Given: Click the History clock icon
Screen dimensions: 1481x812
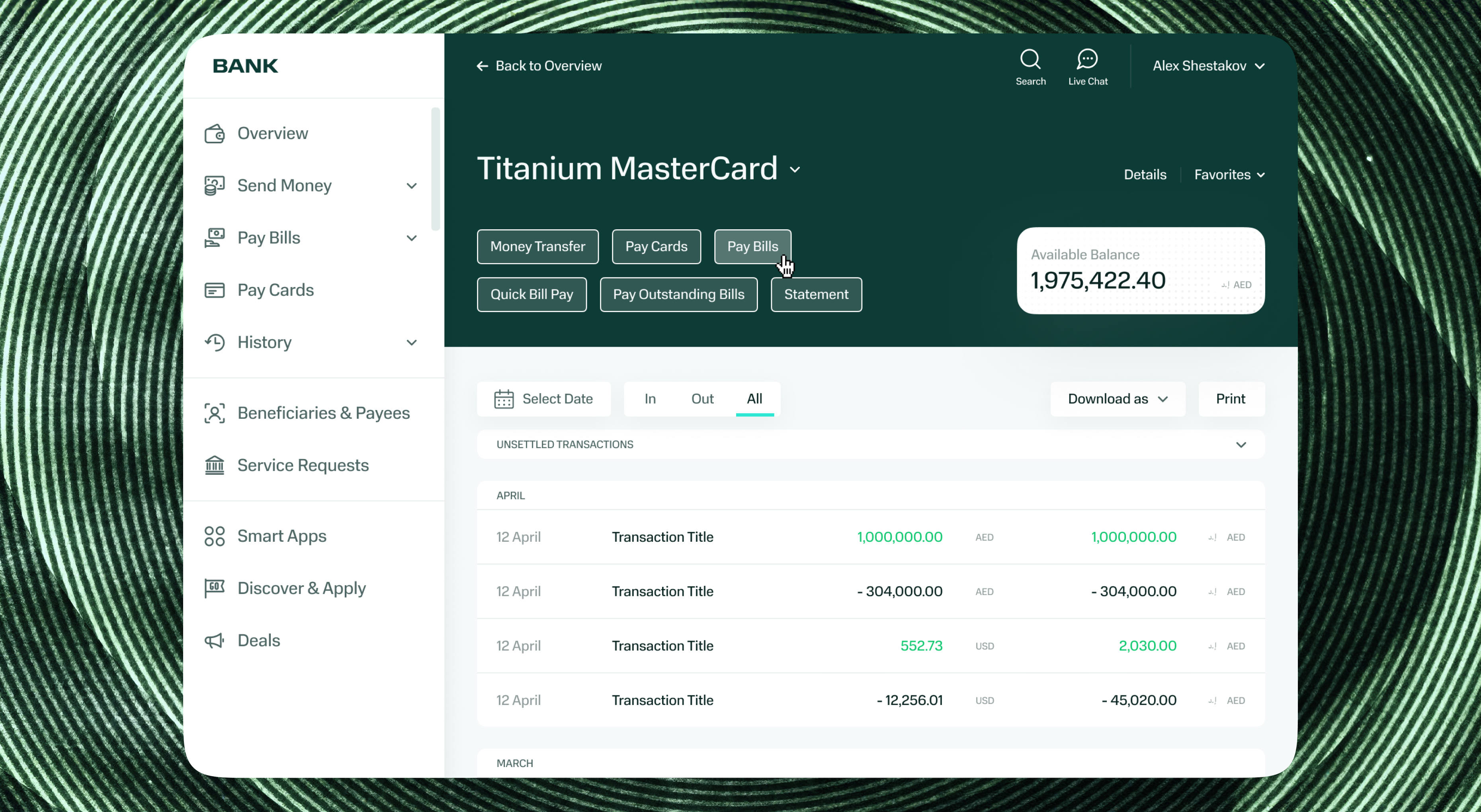Looking at the screenshot, I should point(215,342).
